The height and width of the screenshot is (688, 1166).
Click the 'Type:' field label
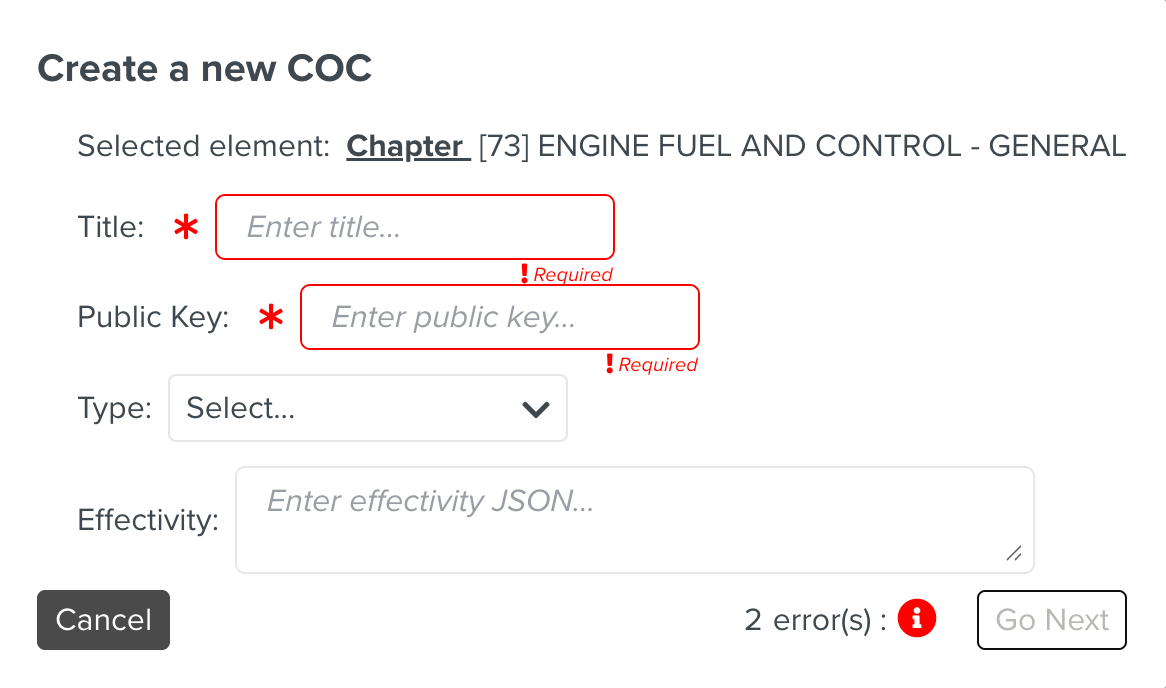coord(114,408)
